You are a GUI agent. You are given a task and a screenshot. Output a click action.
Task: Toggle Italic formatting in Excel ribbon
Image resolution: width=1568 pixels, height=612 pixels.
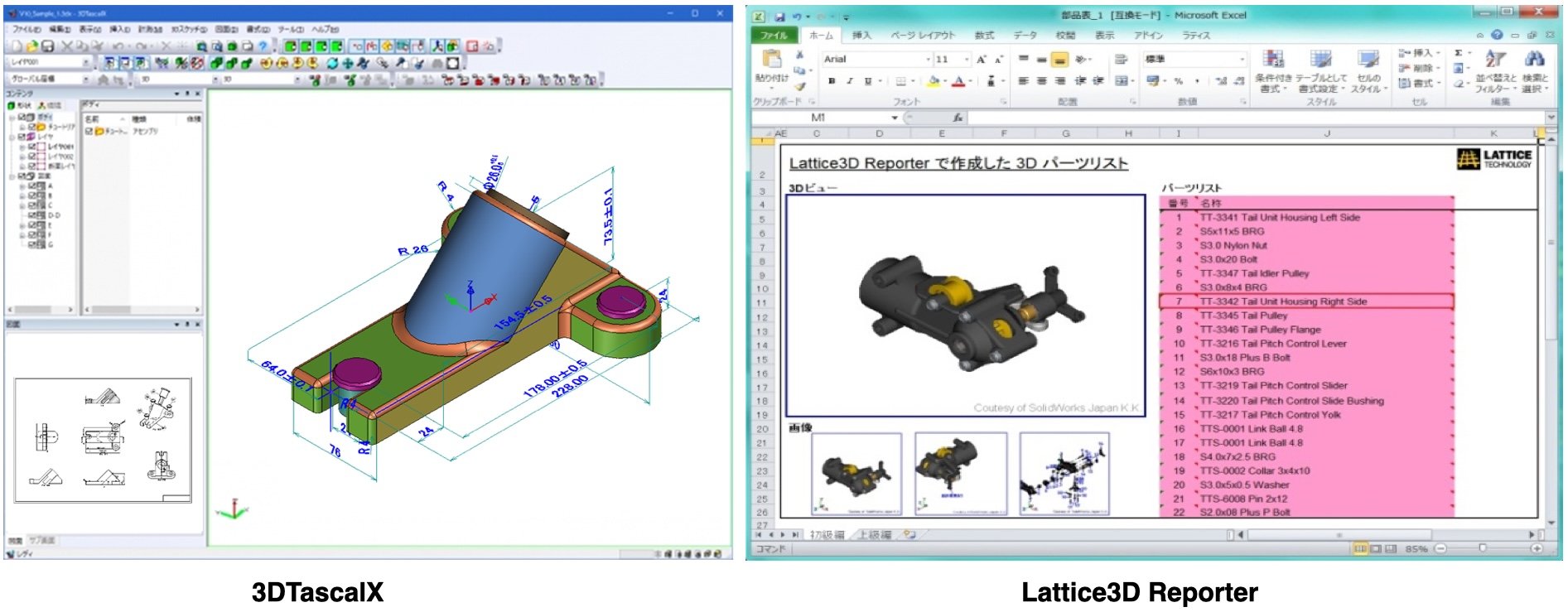pyautogui.click(x=849, y=81)
